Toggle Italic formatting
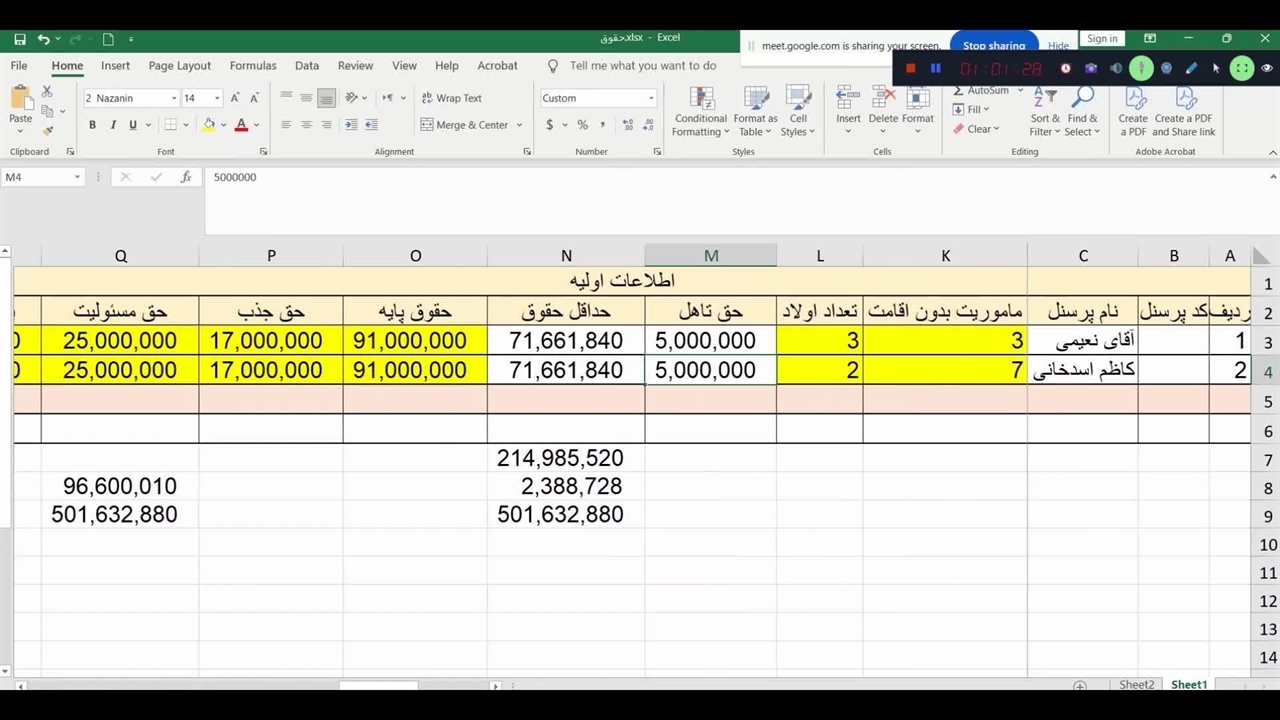1280x720 pixels. [113, 125]
